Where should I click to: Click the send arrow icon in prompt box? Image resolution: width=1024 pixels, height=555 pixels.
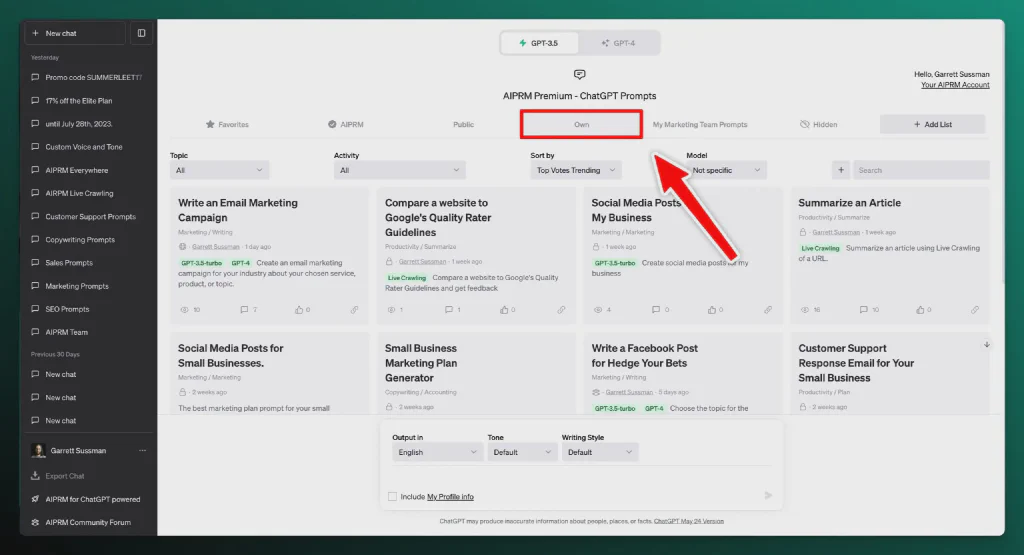click(768, 496)
